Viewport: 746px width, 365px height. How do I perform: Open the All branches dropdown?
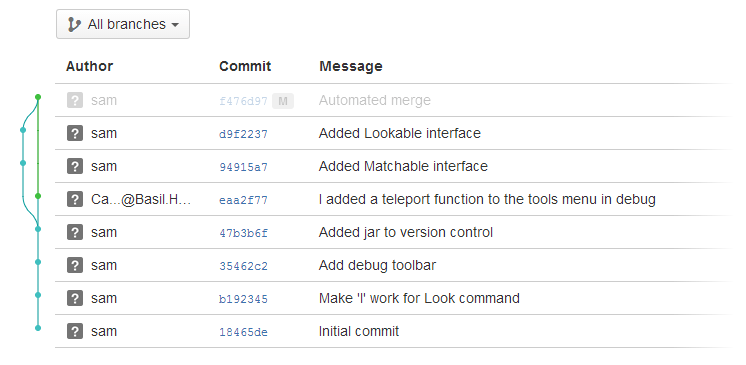pos(123,24)
